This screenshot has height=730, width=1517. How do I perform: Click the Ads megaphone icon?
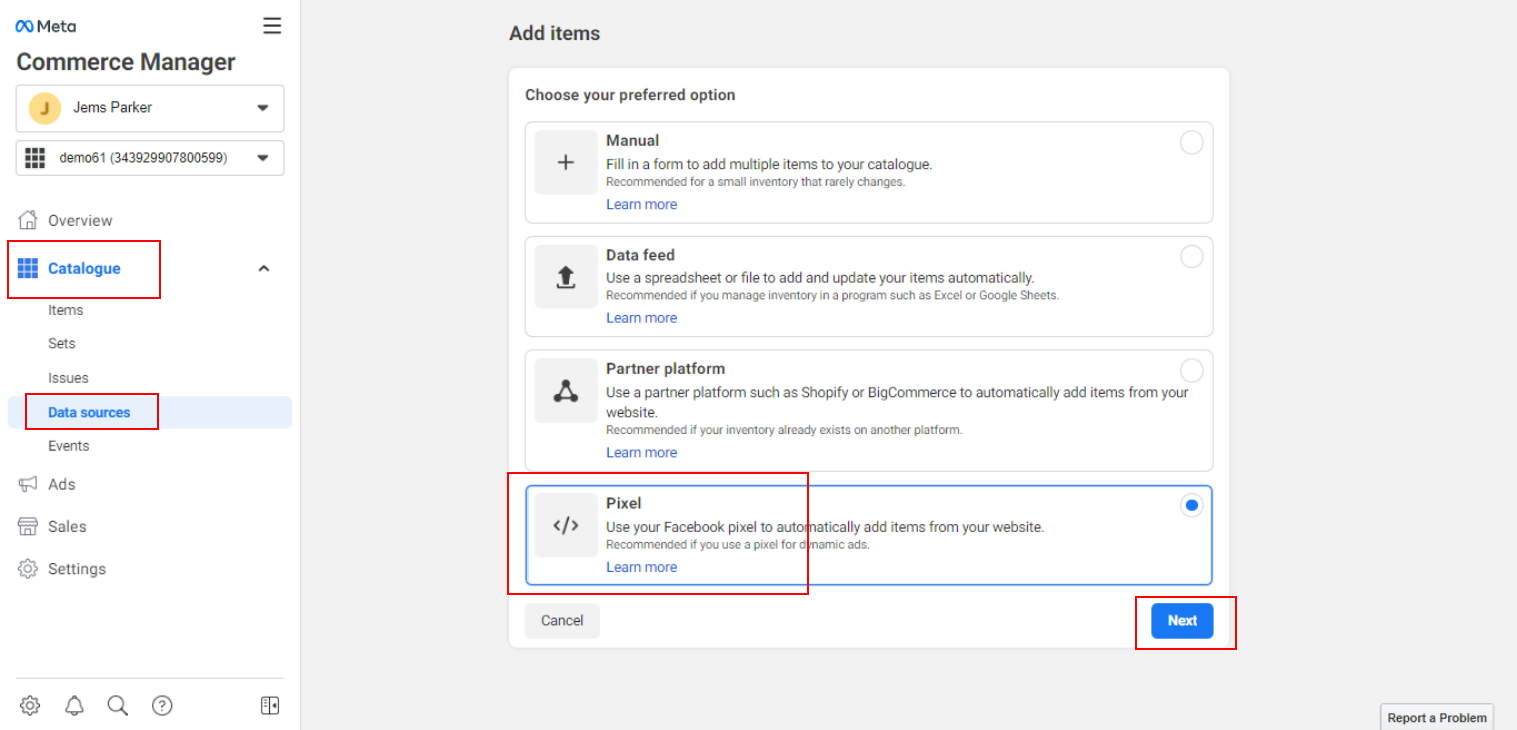[28, 484]
